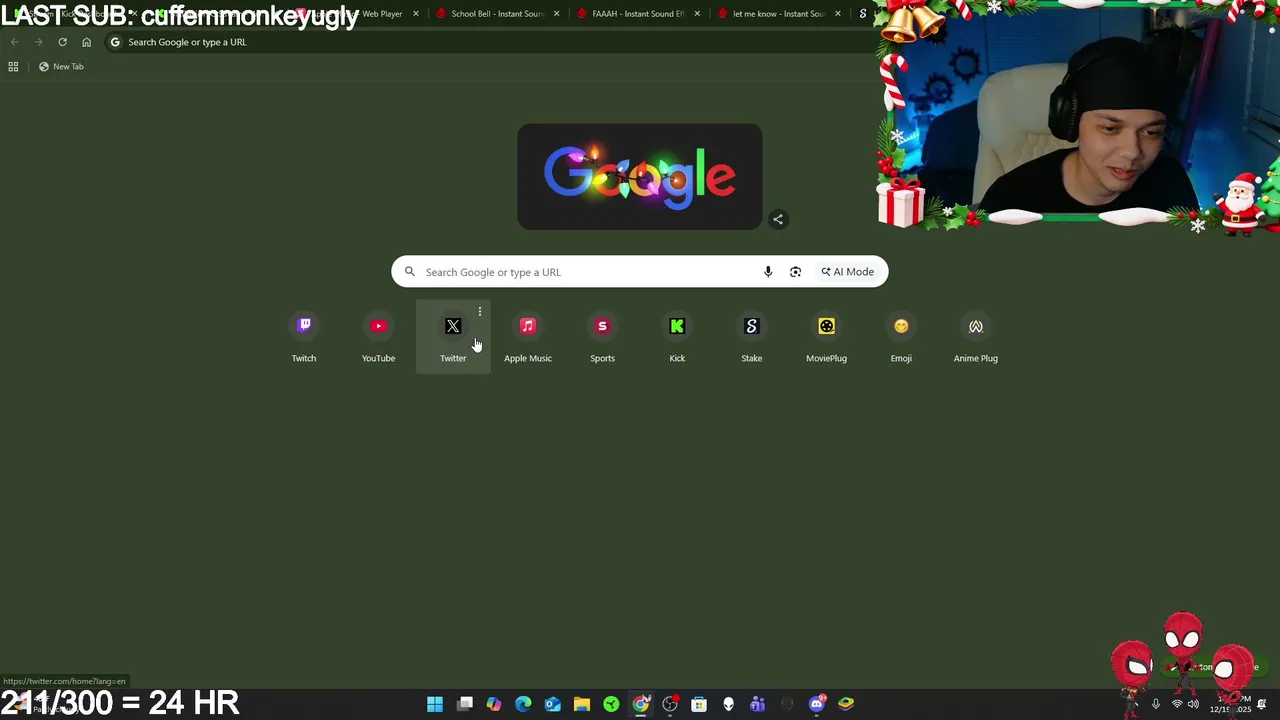Open the Twitter shortcut tile
Image resolution: width=1280 pixels, height=720 pixels.
click(x=453, y=337)
